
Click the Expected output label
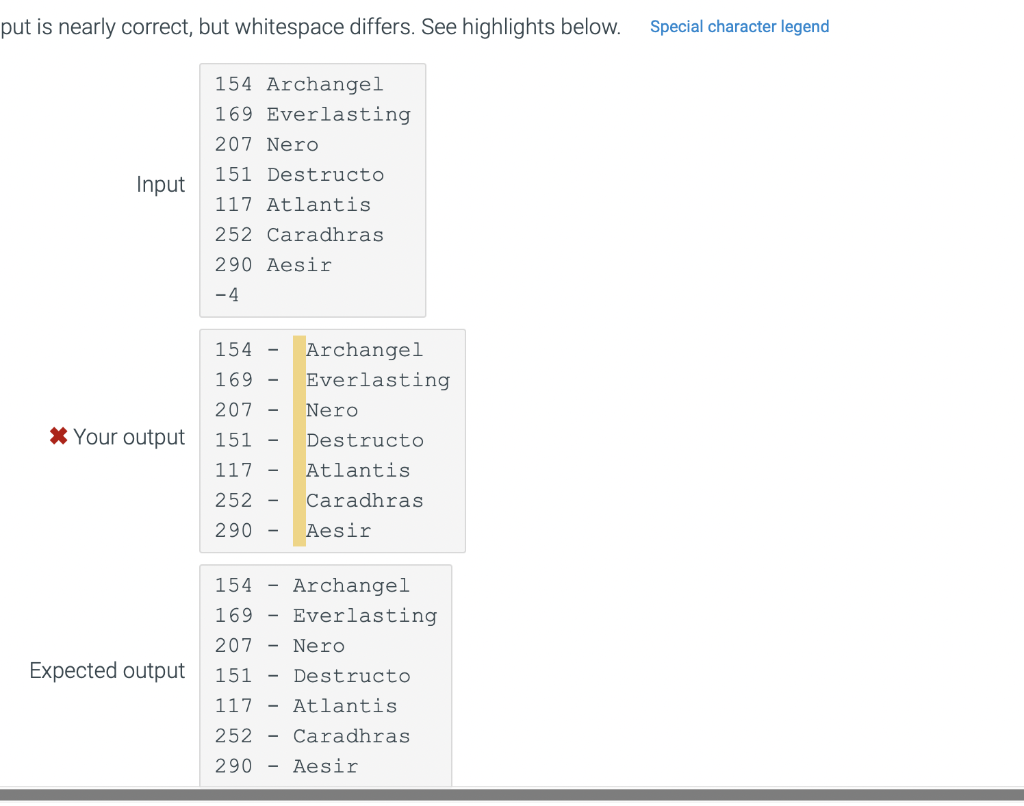pyautogui.click(x=107, y=670)
